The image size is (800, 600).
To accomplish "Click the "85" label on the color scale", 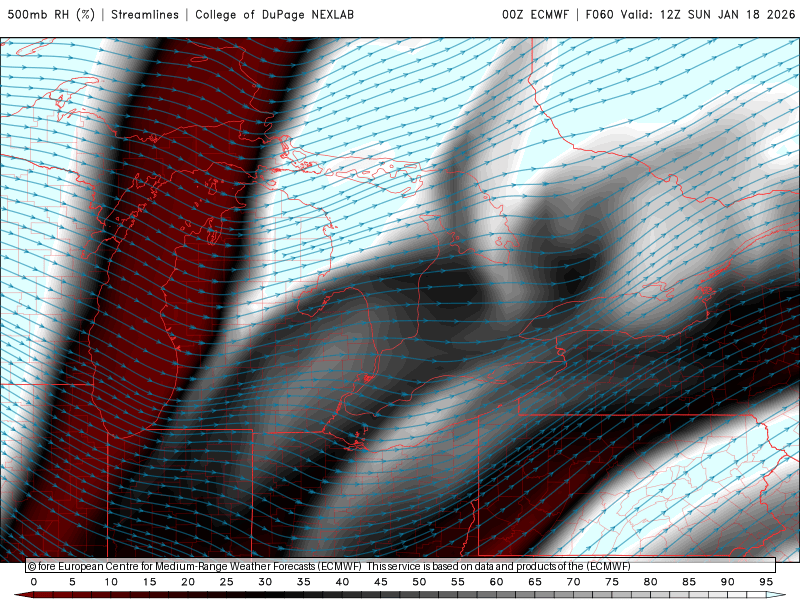I will 689,582.
